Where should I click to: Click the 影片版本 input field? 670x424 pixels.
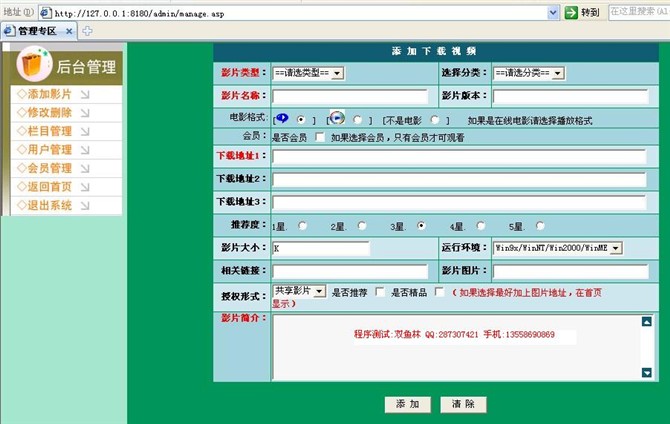571,96
